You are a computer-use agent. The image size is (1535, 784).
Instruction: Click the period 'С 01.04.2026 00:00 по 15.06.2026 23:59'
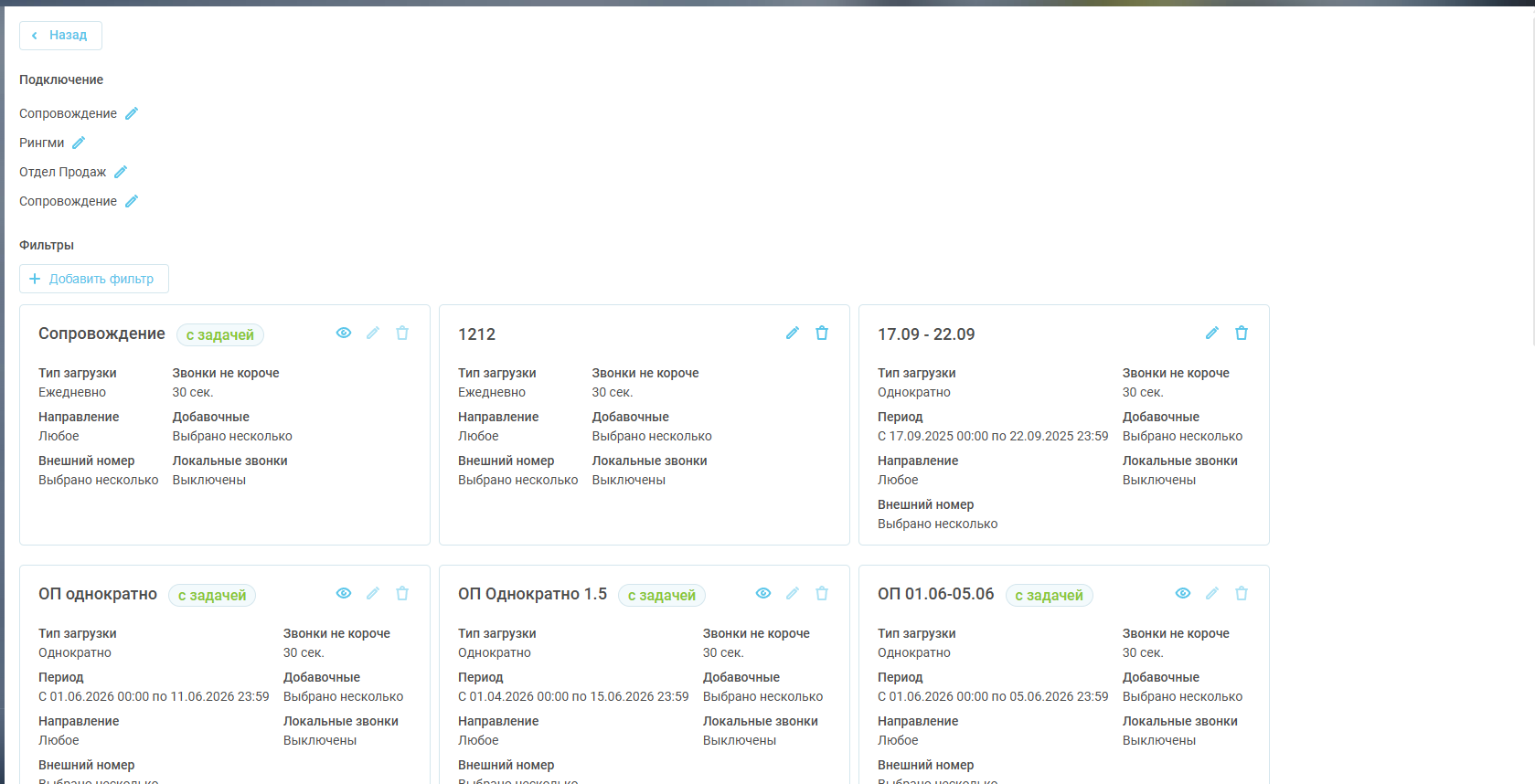point(573,696)
